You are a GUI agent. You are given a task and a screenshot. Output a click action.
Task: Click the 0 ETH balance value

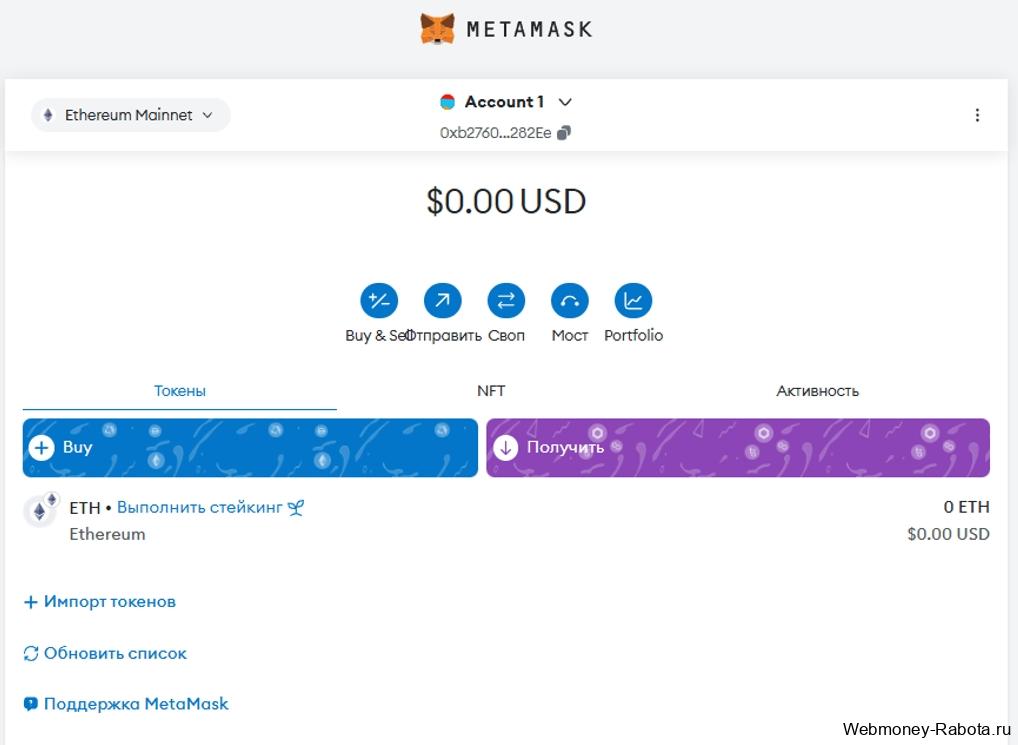[966, 507]
